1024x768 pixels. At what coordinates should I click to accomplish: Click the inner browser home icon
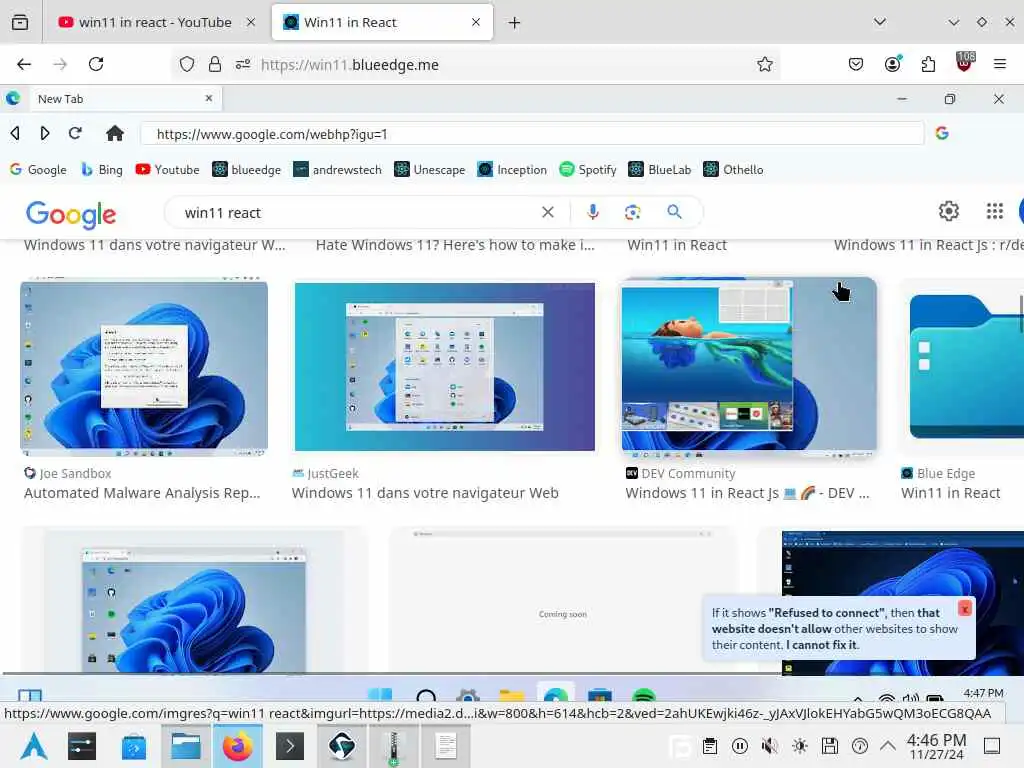(115, 133)
